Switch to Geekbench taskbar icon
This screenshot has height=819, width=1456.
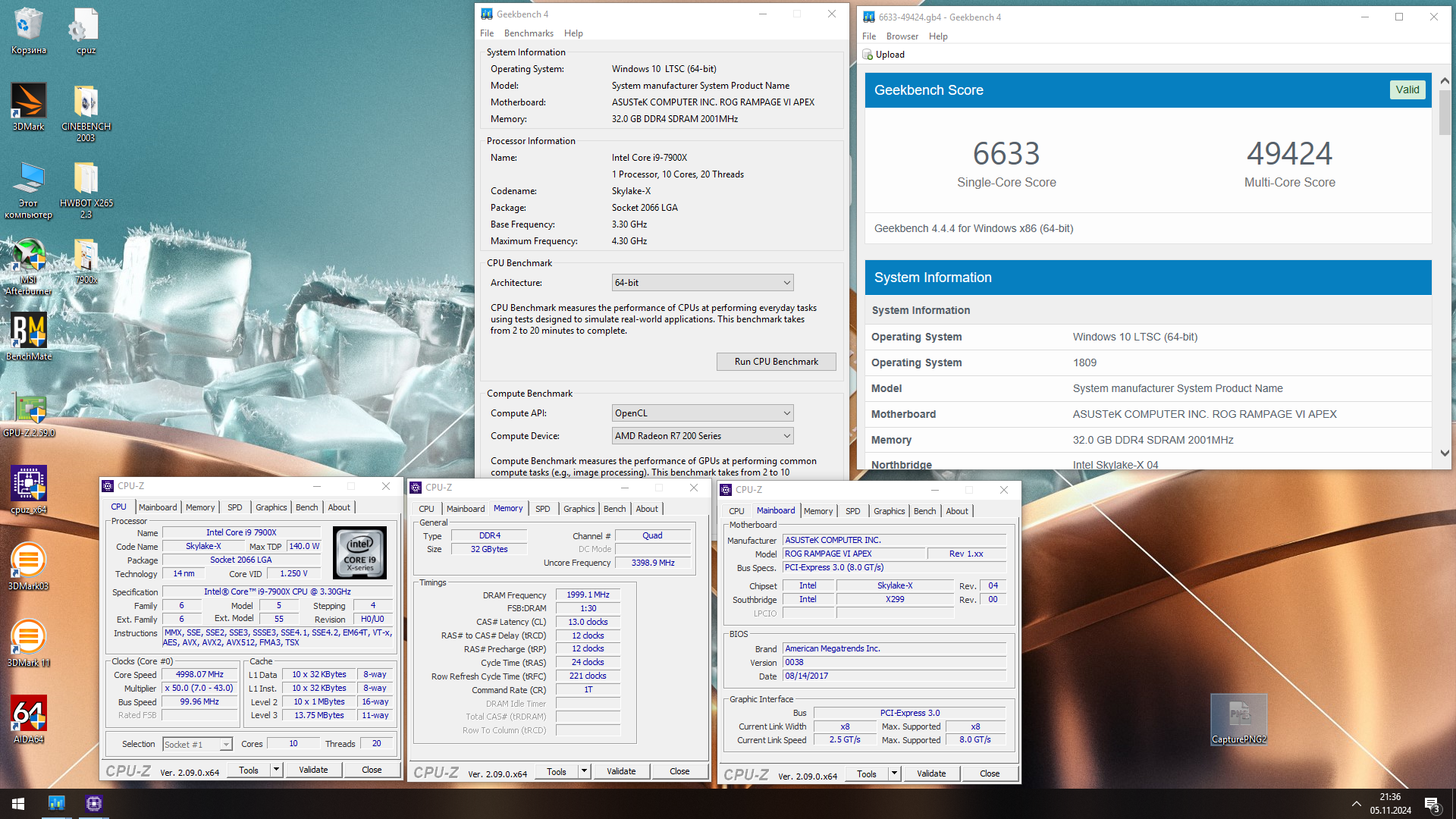point(57,803)
